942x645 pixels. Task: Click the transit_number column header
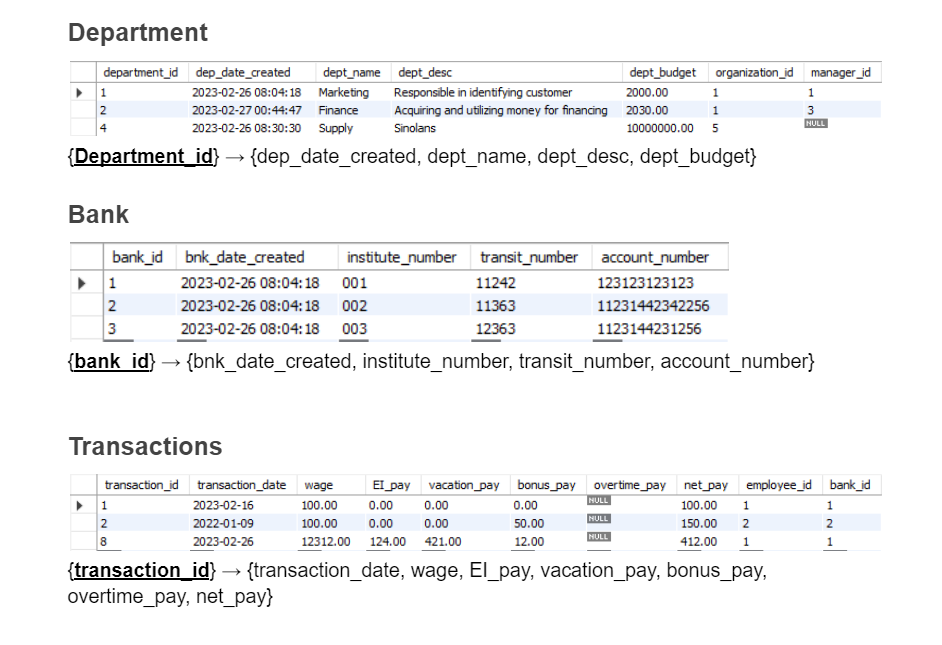pos(529,256)
